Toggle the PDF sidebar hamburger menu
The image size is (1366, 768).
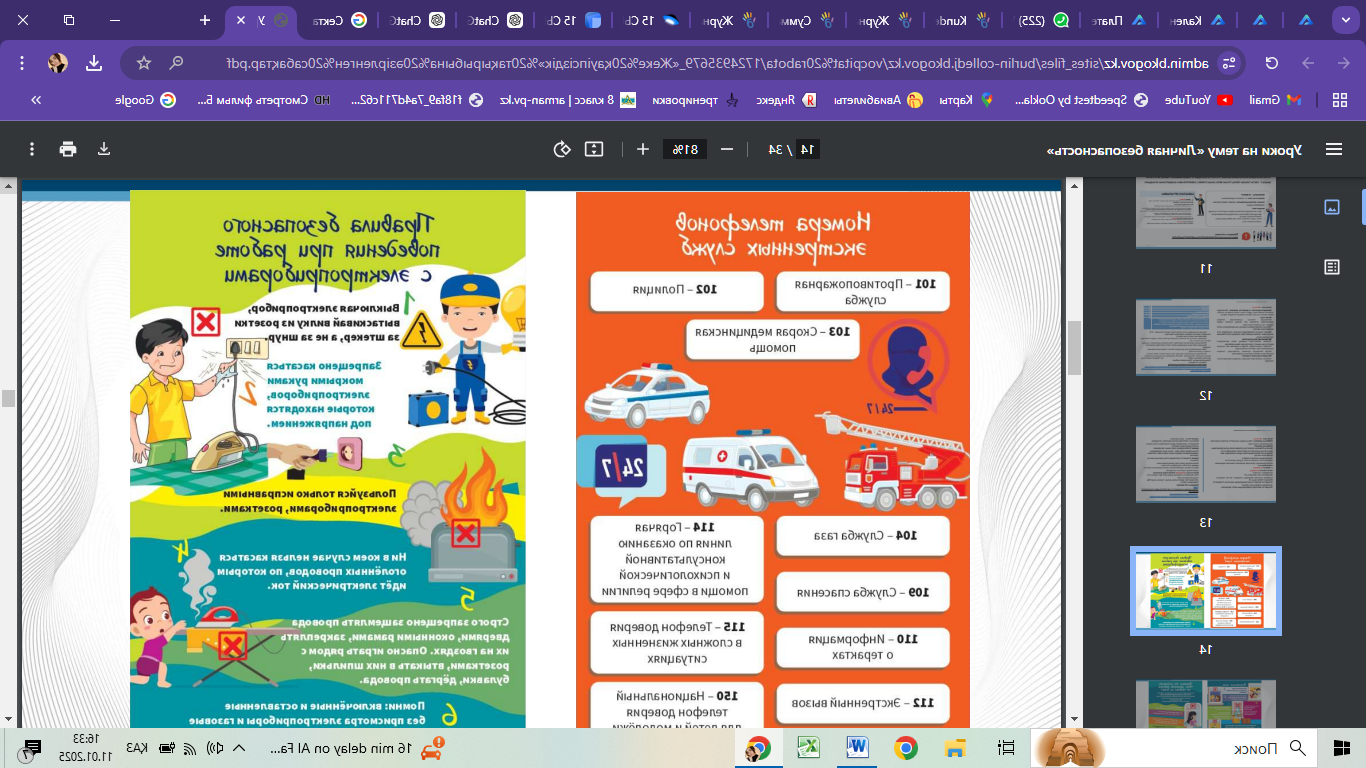(1333, 149)
